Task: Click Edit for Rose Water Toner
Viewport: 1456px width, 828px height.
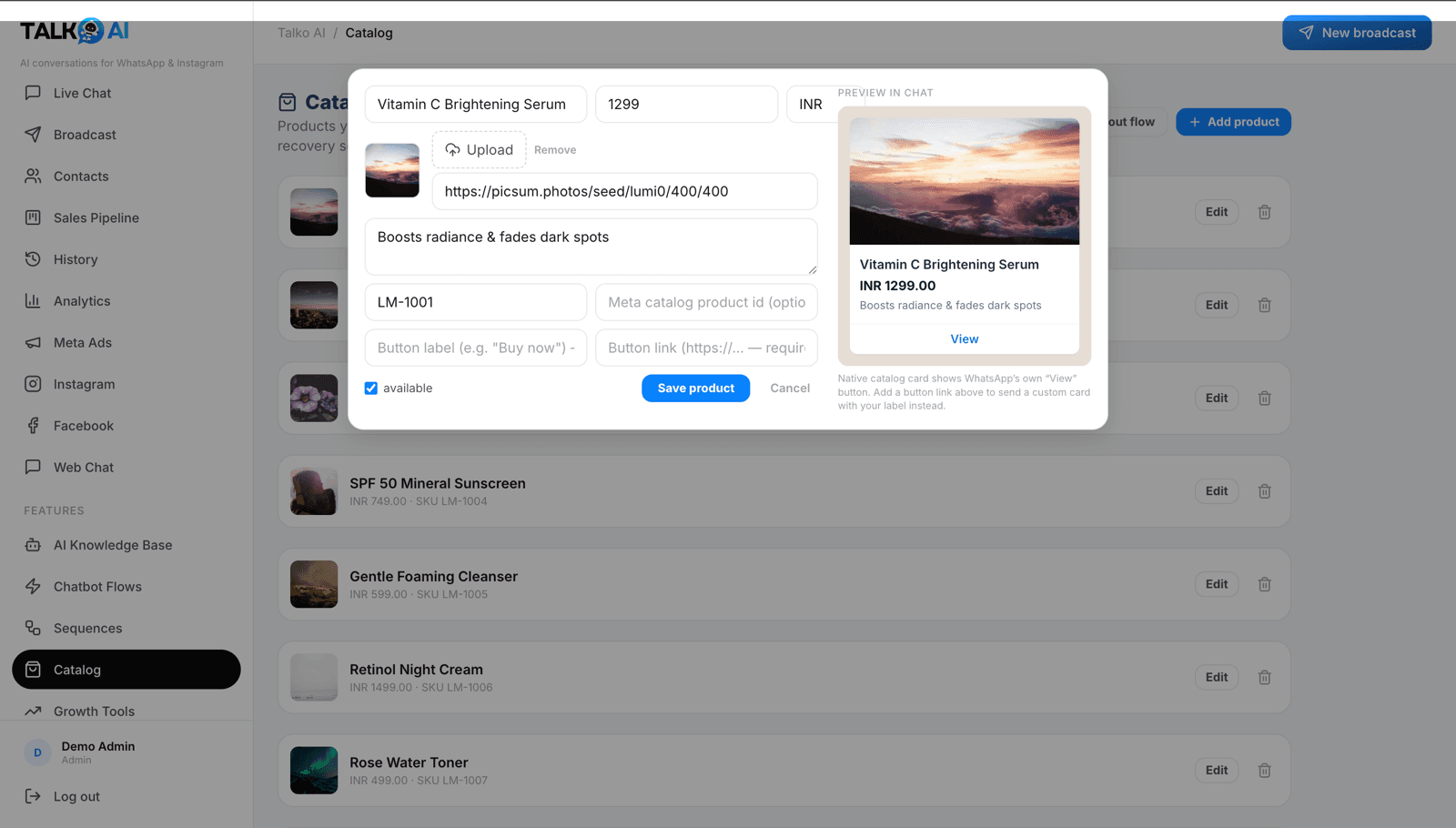Action: click(x=1217, y=771)
